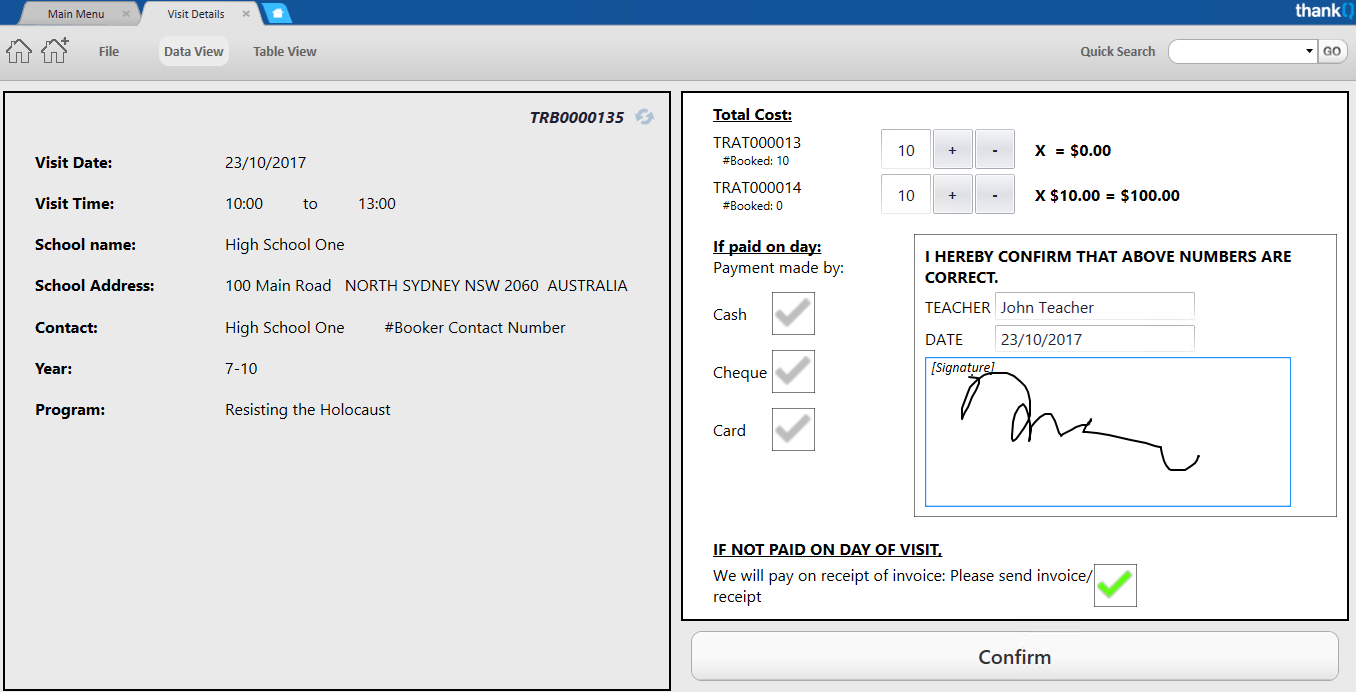Click the TEACHER name input field
The image size is (1356, 692).
point(1094,307)
